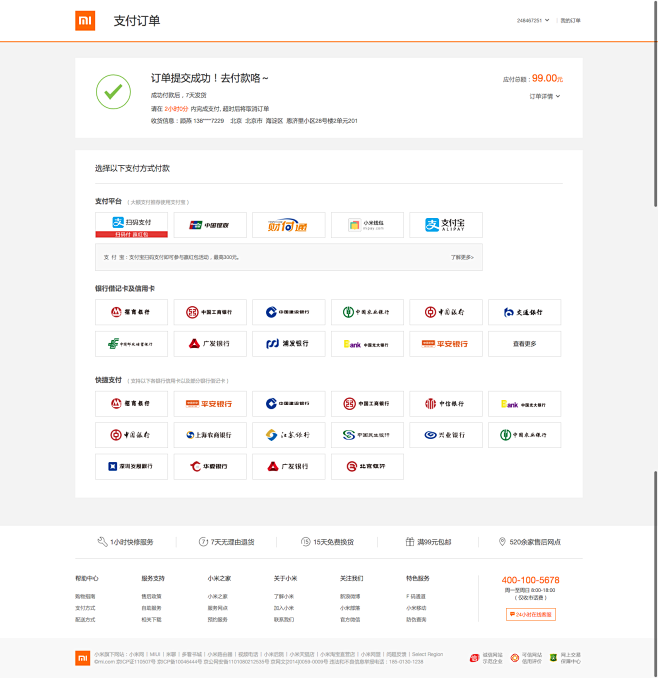
Task: Pick 深圳发展银行 quick pay option
Action: (131, 467)
